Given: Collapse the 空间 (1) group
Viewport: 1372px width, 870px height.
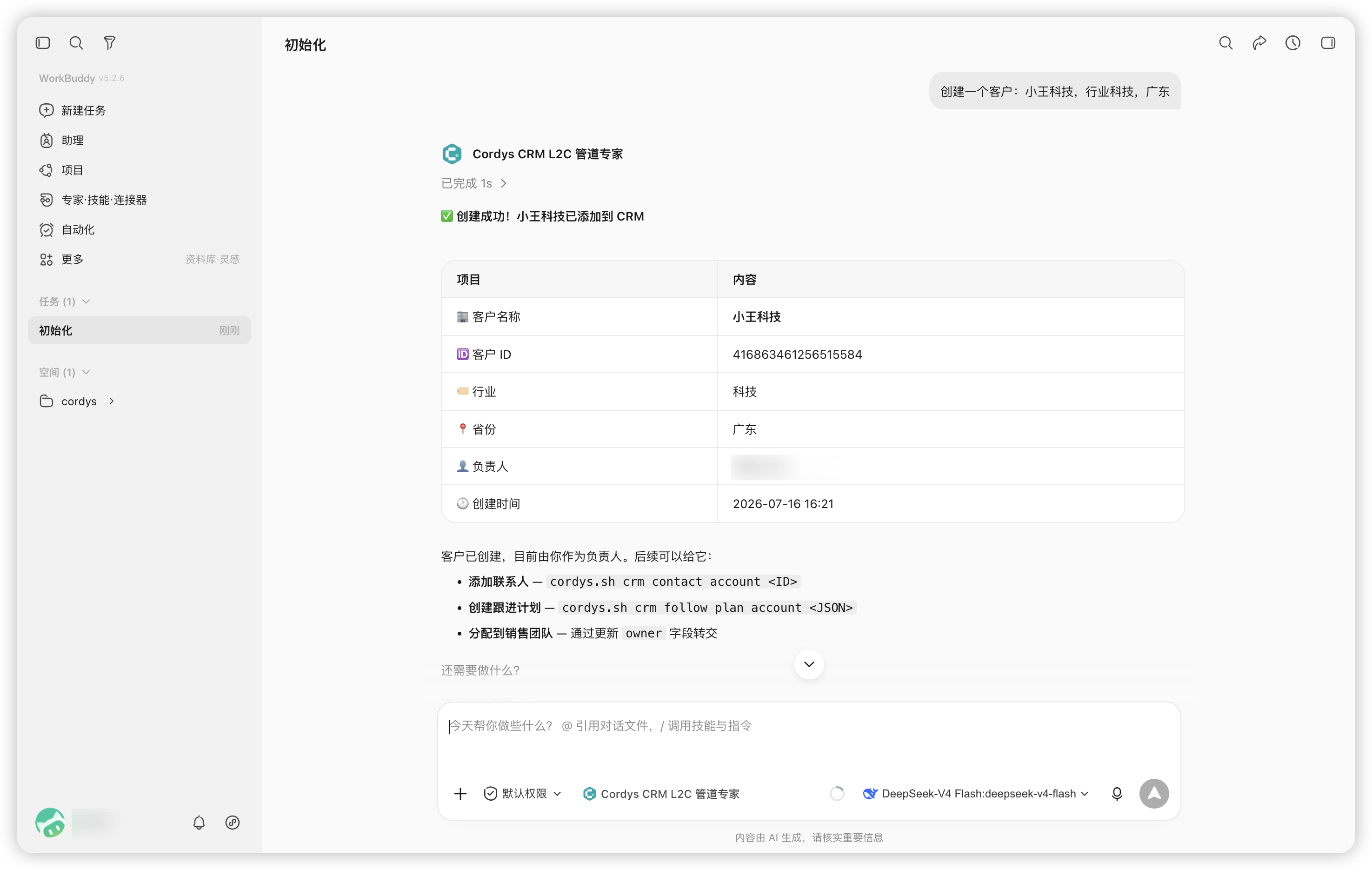Looking at the screenshot, I should [x=64, y=372].
